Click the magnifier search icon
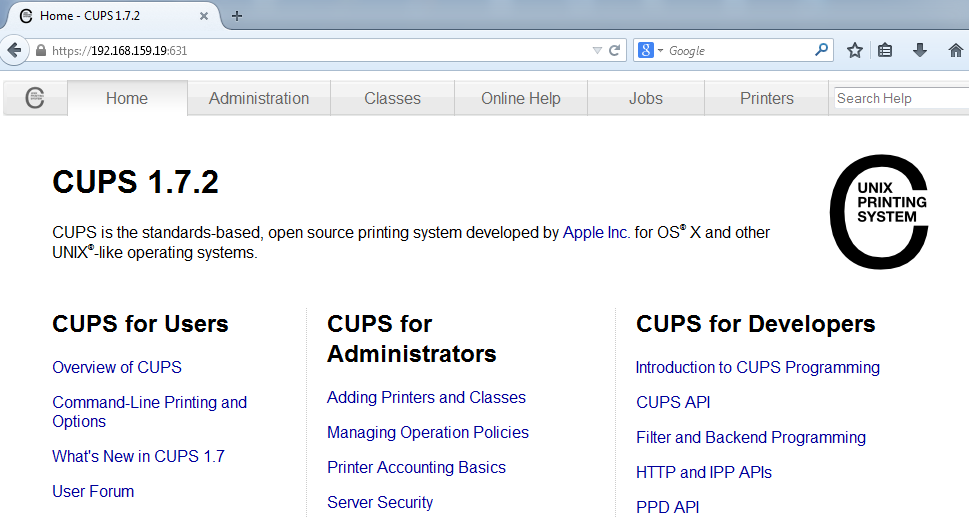 [821, 49]
